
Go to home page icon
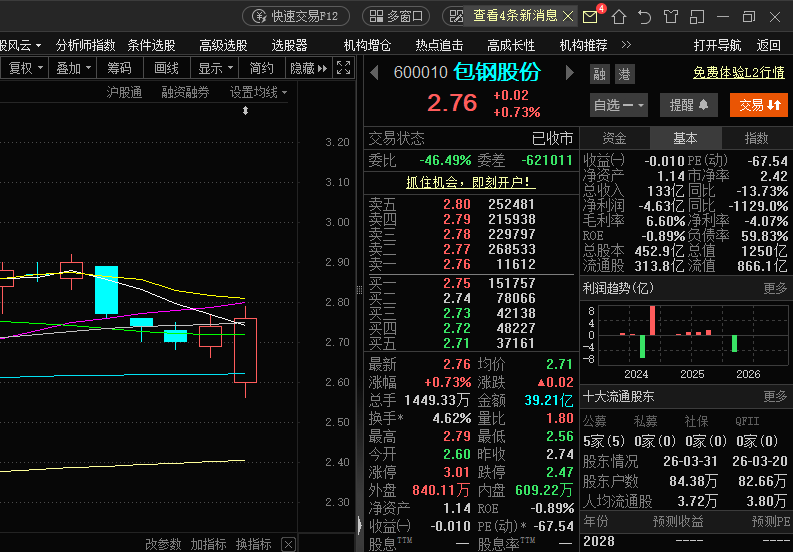[x=619, y=17]
